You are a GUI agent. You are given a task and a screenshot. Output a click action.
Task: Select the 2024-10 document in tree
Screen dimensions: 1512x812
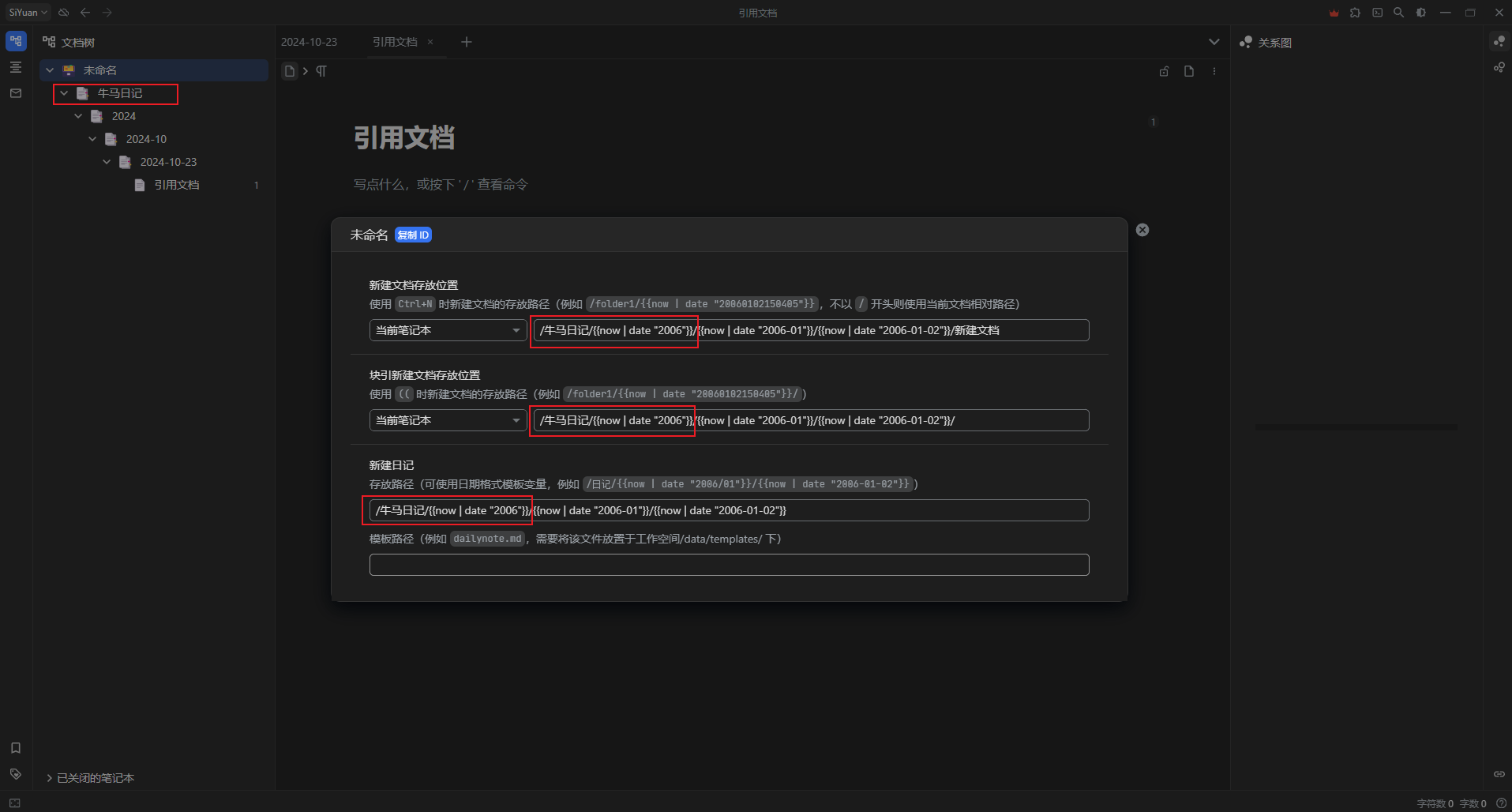click(146, 139)
